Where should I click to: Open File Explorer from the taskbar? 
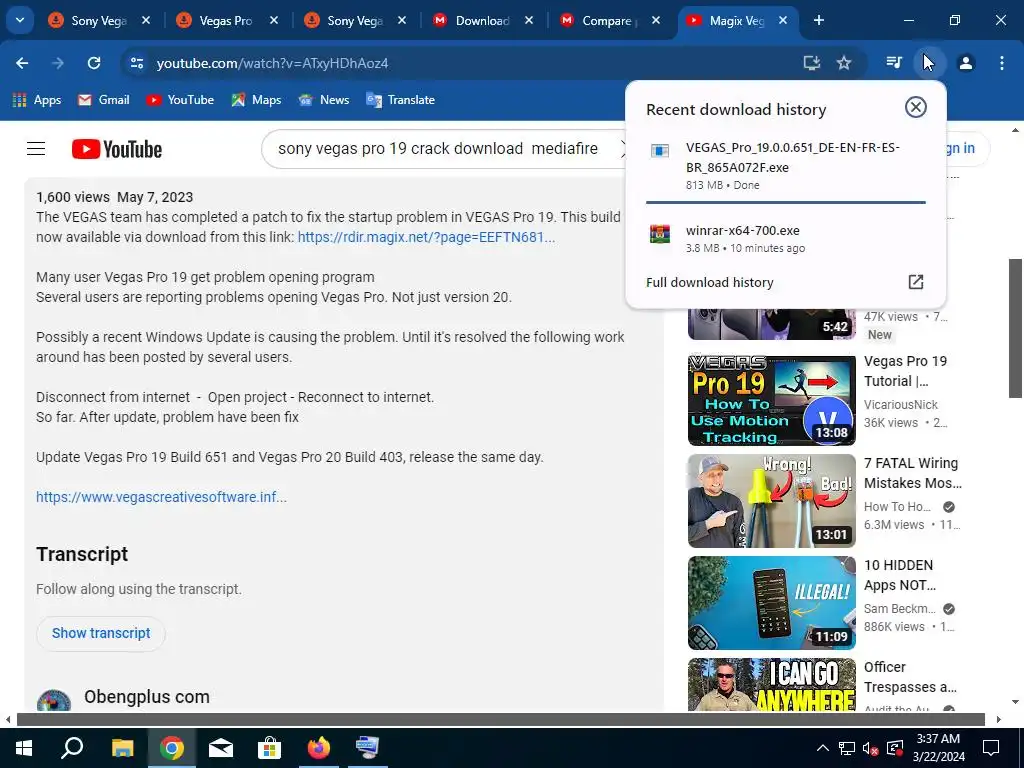[x=122, y=748]
